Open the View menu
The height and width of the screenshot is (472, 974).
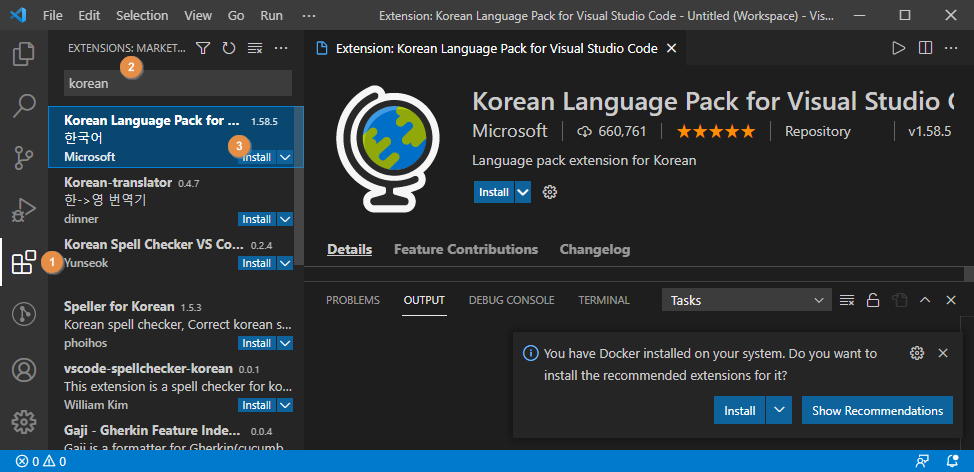tap(198, 16)
